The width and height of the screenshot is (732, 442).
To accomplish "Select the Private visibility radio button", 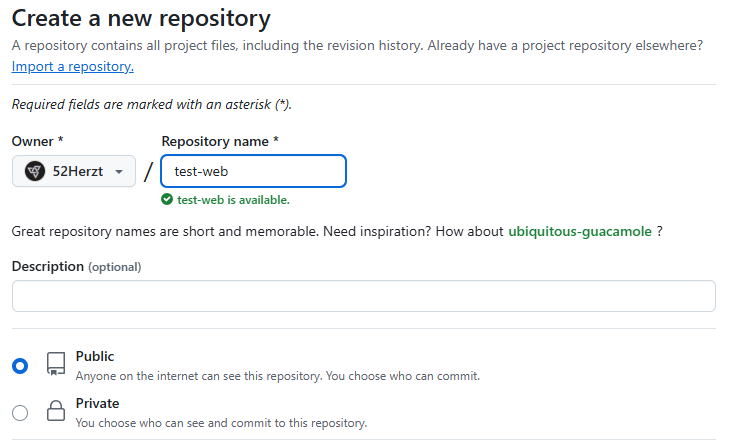I will (x=20, y=412).
